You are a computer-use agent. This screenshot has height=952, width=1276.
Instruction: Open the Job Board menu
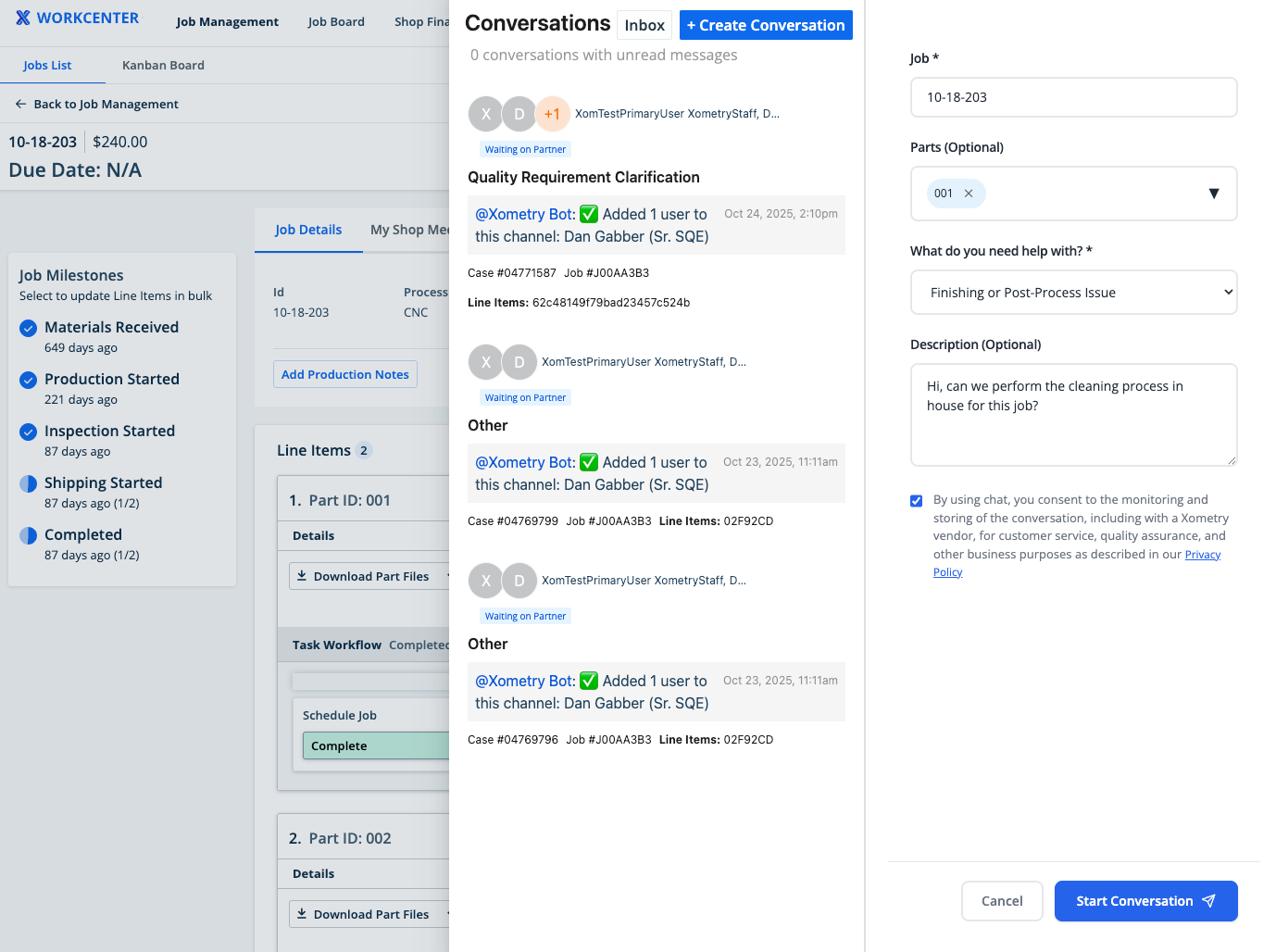click(336, 22)
